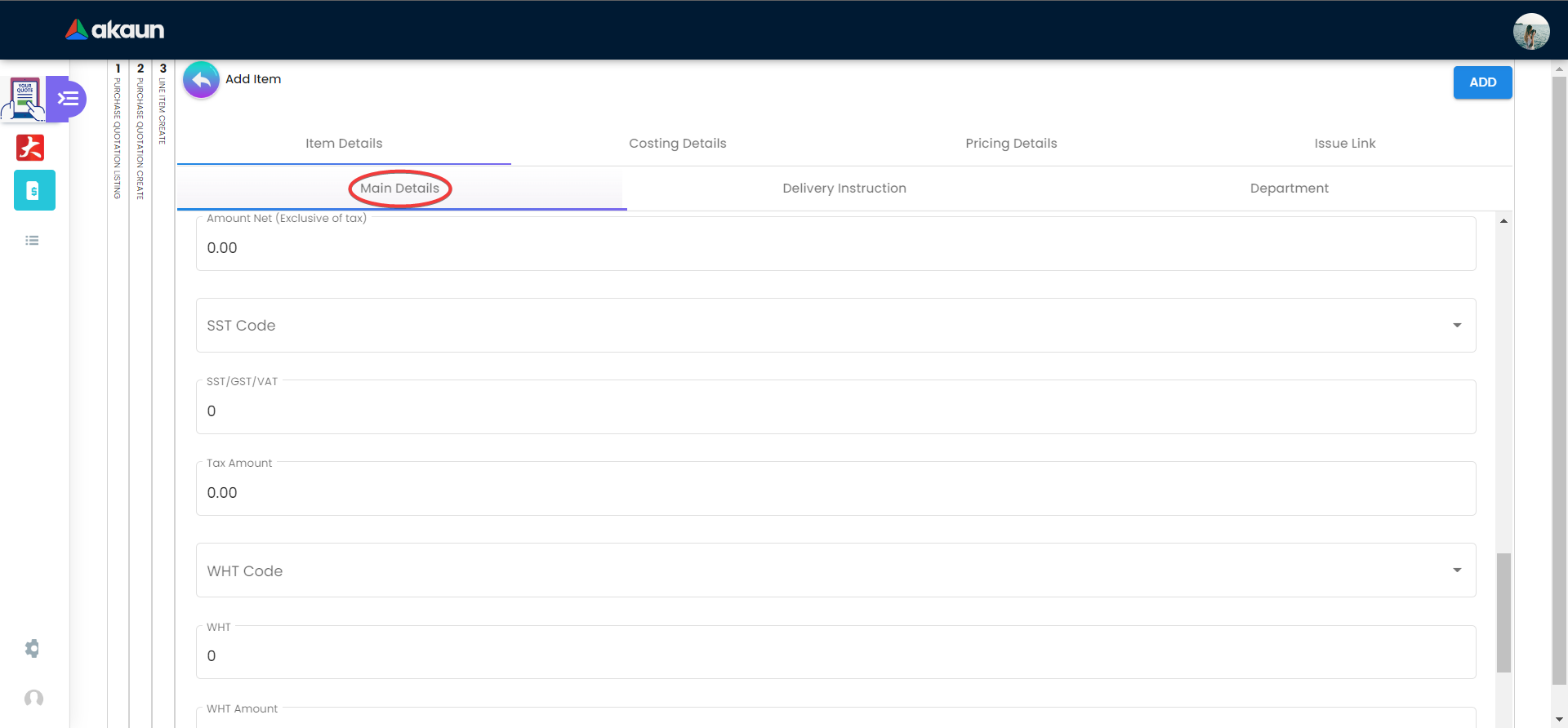Click the page scrollbar down arrow
Image resolution: width=1568 pixels, height=728 pixels.
click(1559, 720)
